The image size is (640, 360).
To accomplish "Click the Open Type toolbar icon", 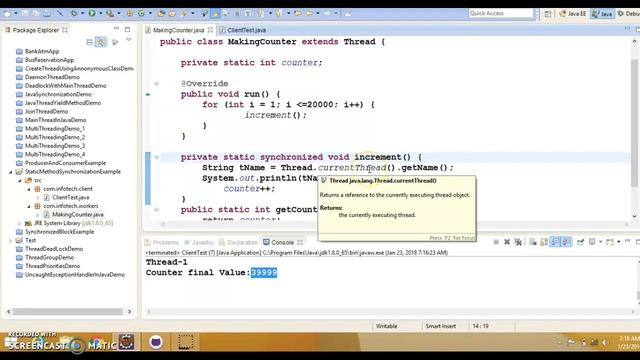I will pyautogui.click(x=161, y=13).
